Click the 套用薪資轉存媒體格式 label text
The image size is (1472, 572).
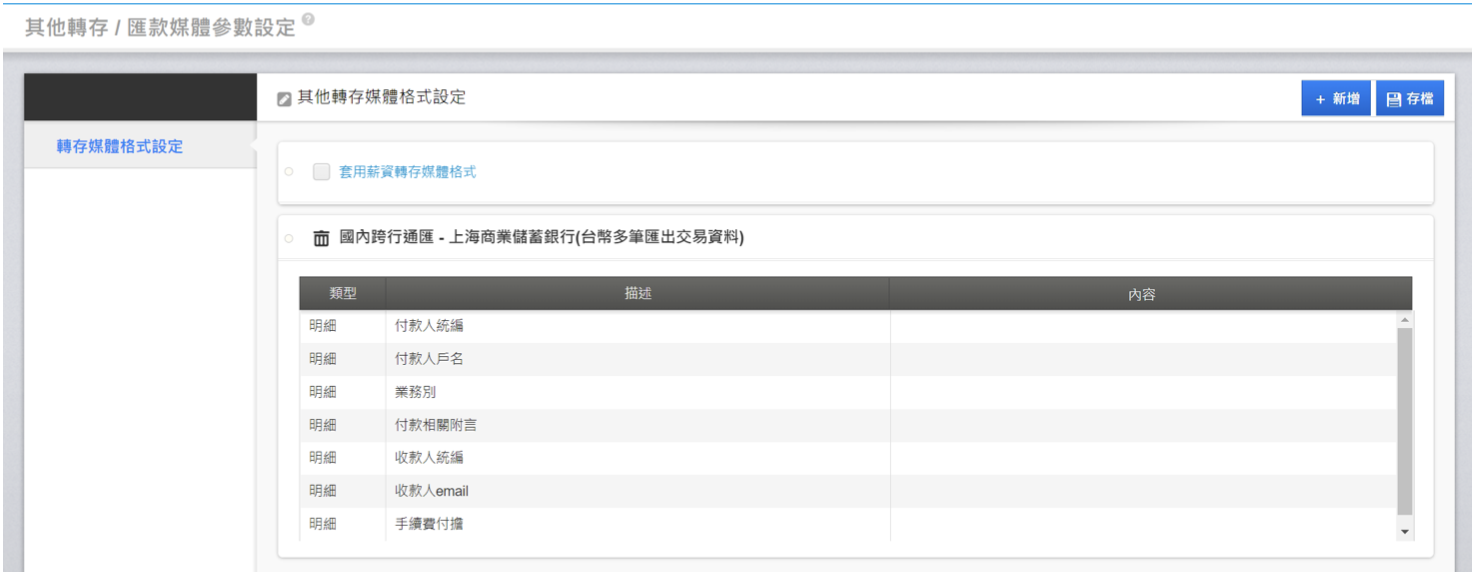(407, 172)
